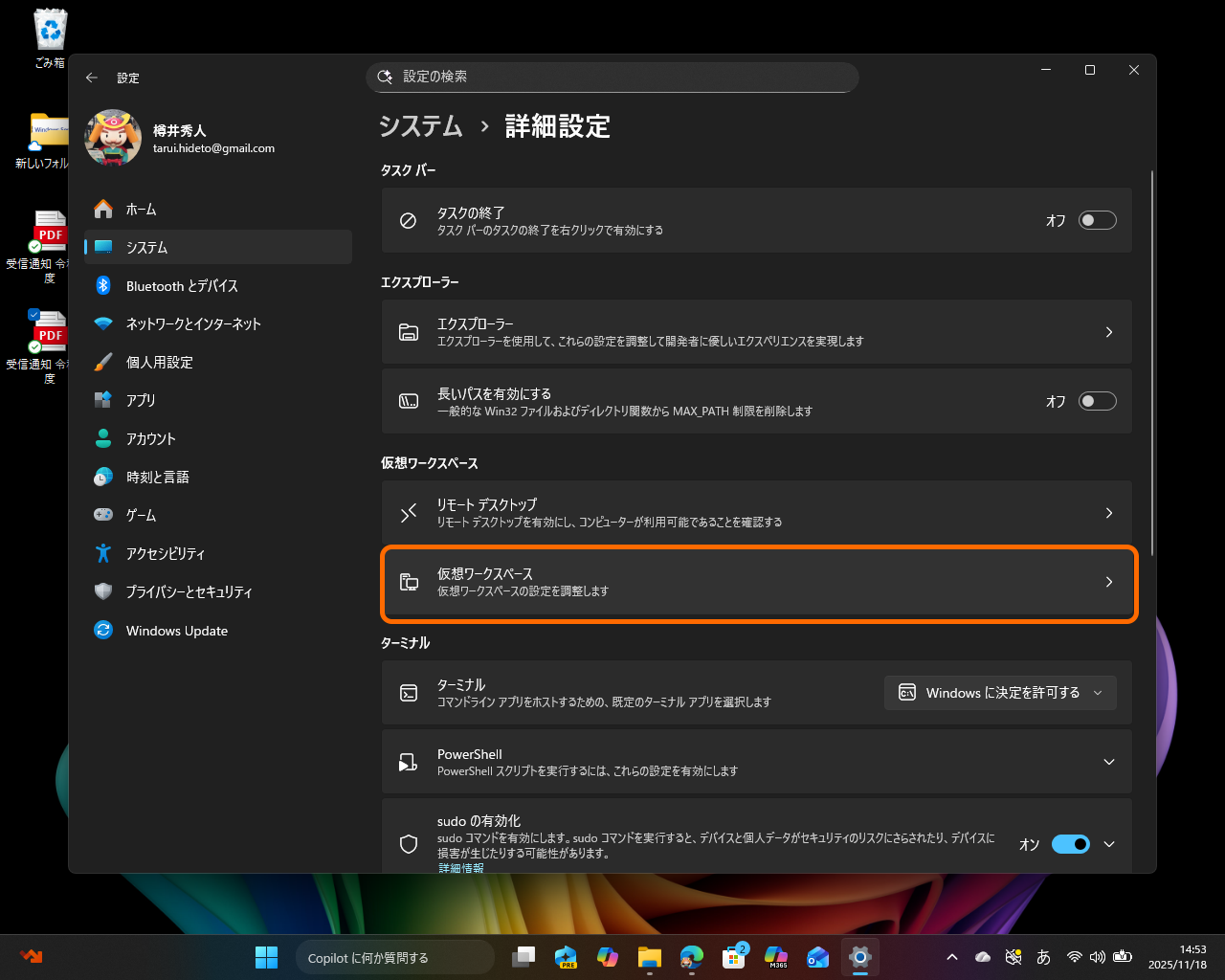The image size is (1225, 980).
Task: Open the clock showing 14:53
Action: point(1178,957)
